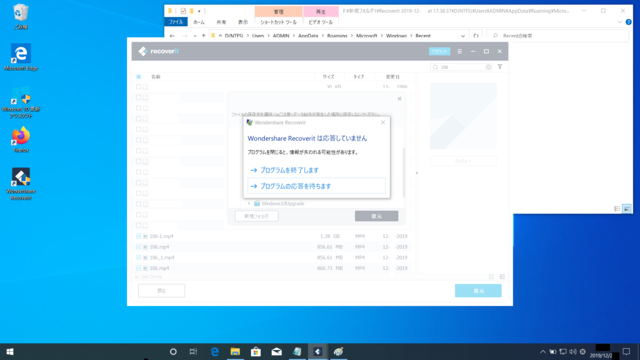640x360 pixels.
Task: Click the 新規フォルダ button in the dialog
Action: pos(257,216)
